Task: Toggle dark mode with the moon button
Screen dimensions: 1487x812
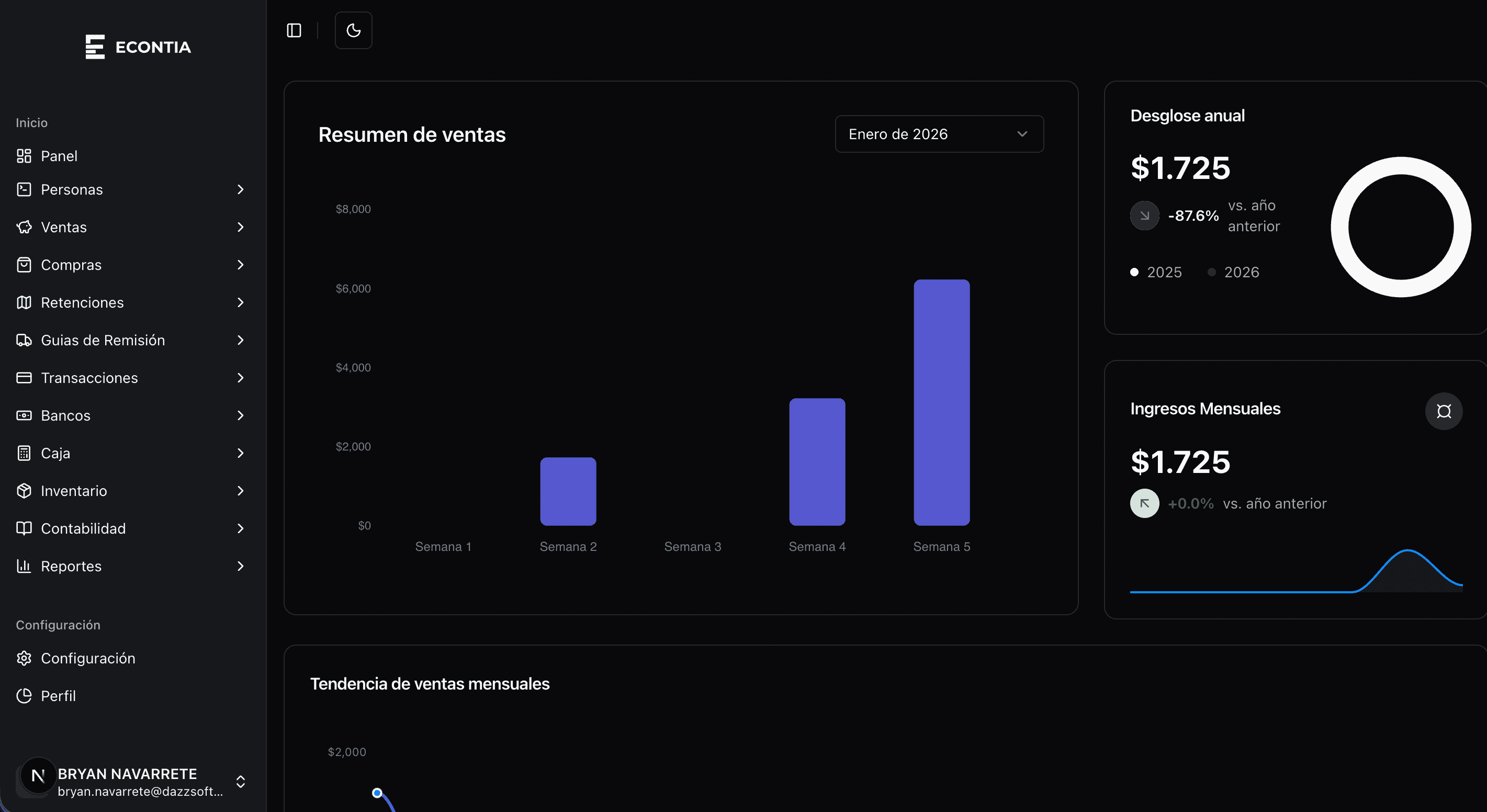Action: (353, 30)
